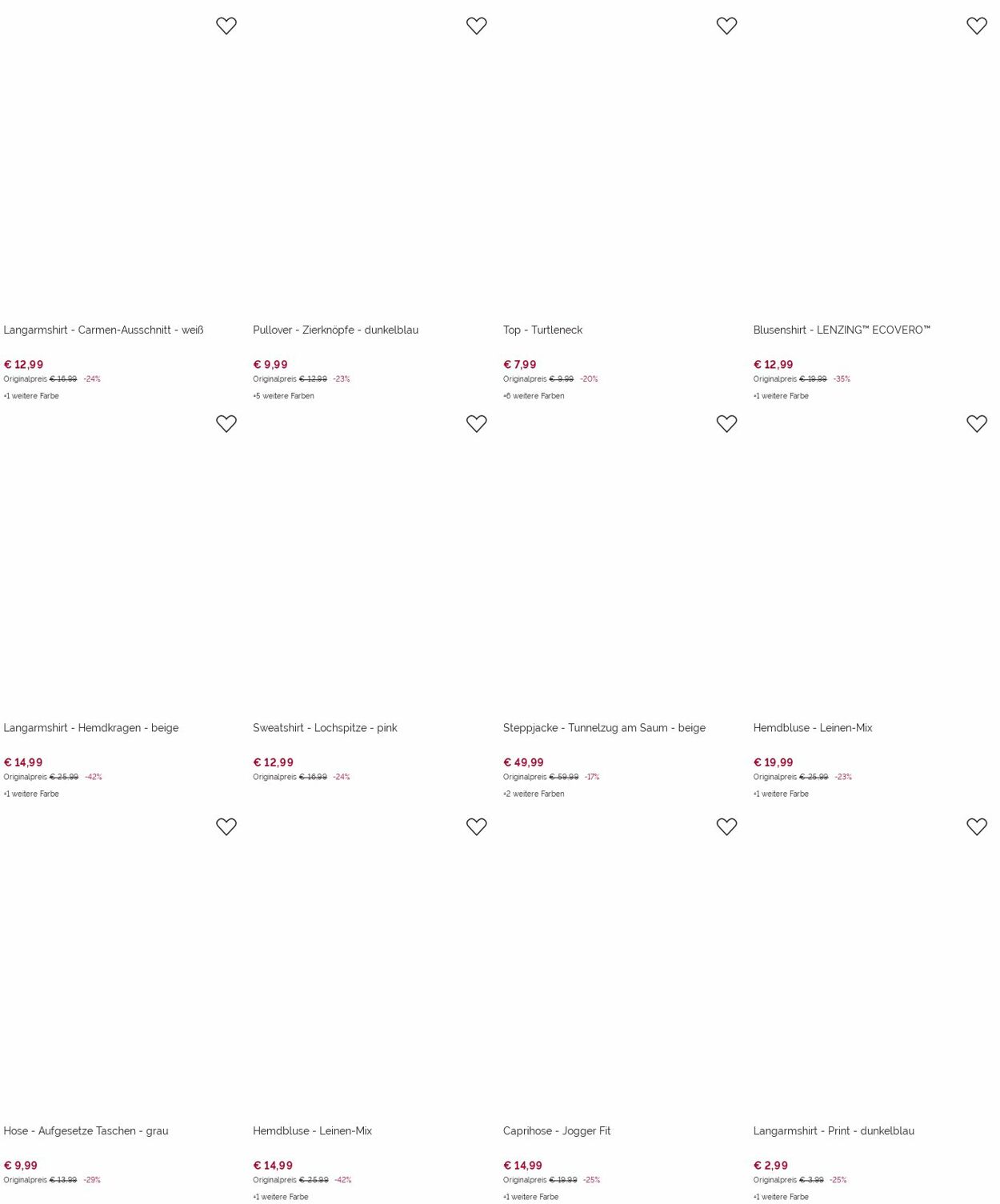Favorite the €14,99 Hemdbluse Leinen-Mix
This screenshot has width=1000, height=1204.
(x=477, y=826)
